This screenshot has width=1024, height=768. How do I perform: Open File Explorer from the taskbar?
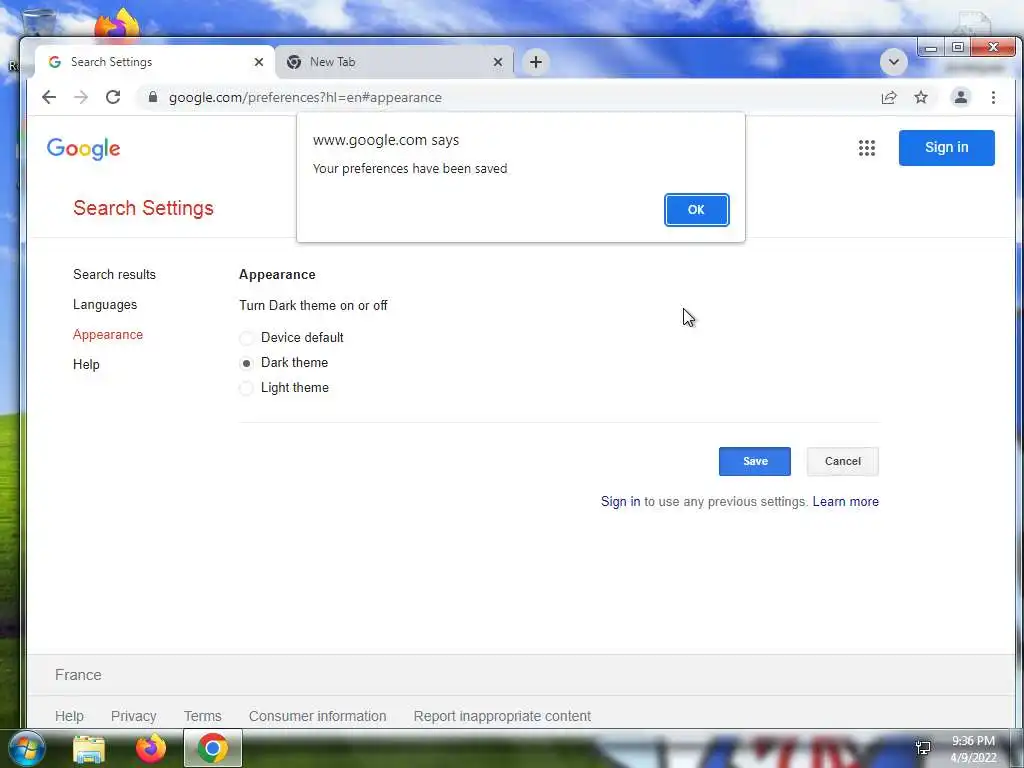click(89, 748)
